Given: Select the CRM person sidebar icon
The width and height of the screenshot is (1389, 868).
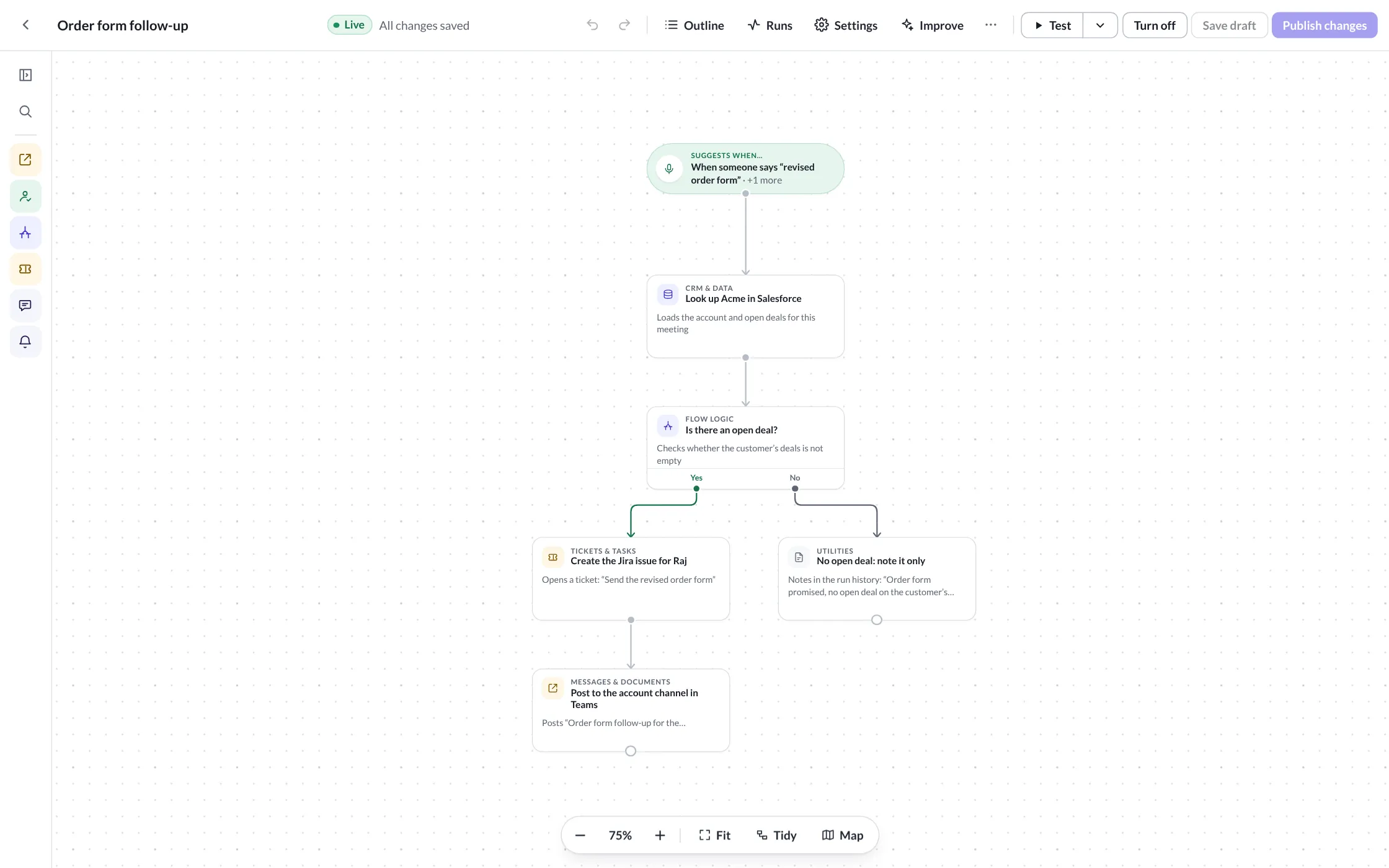Looking at the screenshot, I should coord(25,197).
